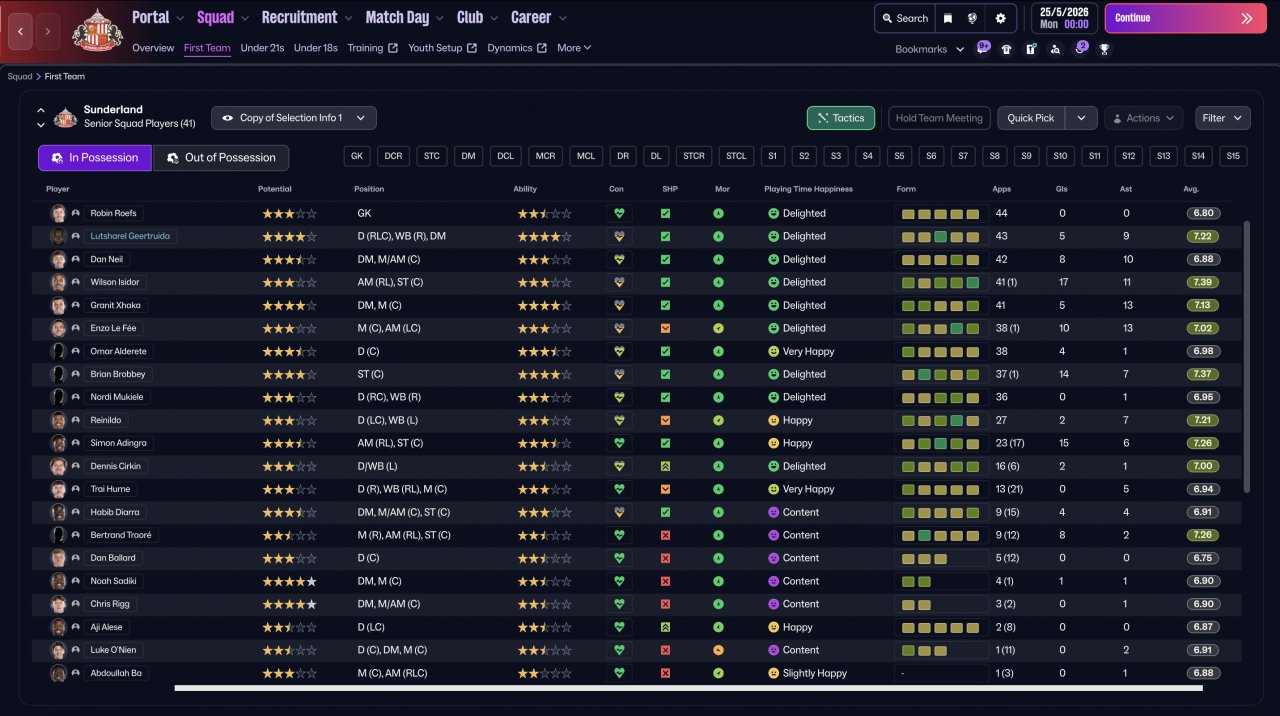Click Reinildo's orange sharpness icon

tap(665, 420)
